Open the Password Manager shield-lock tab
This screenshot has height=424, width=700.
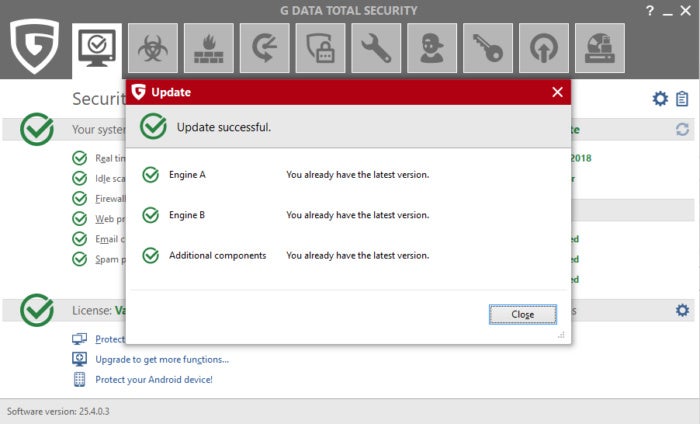[x=320, y=48]
